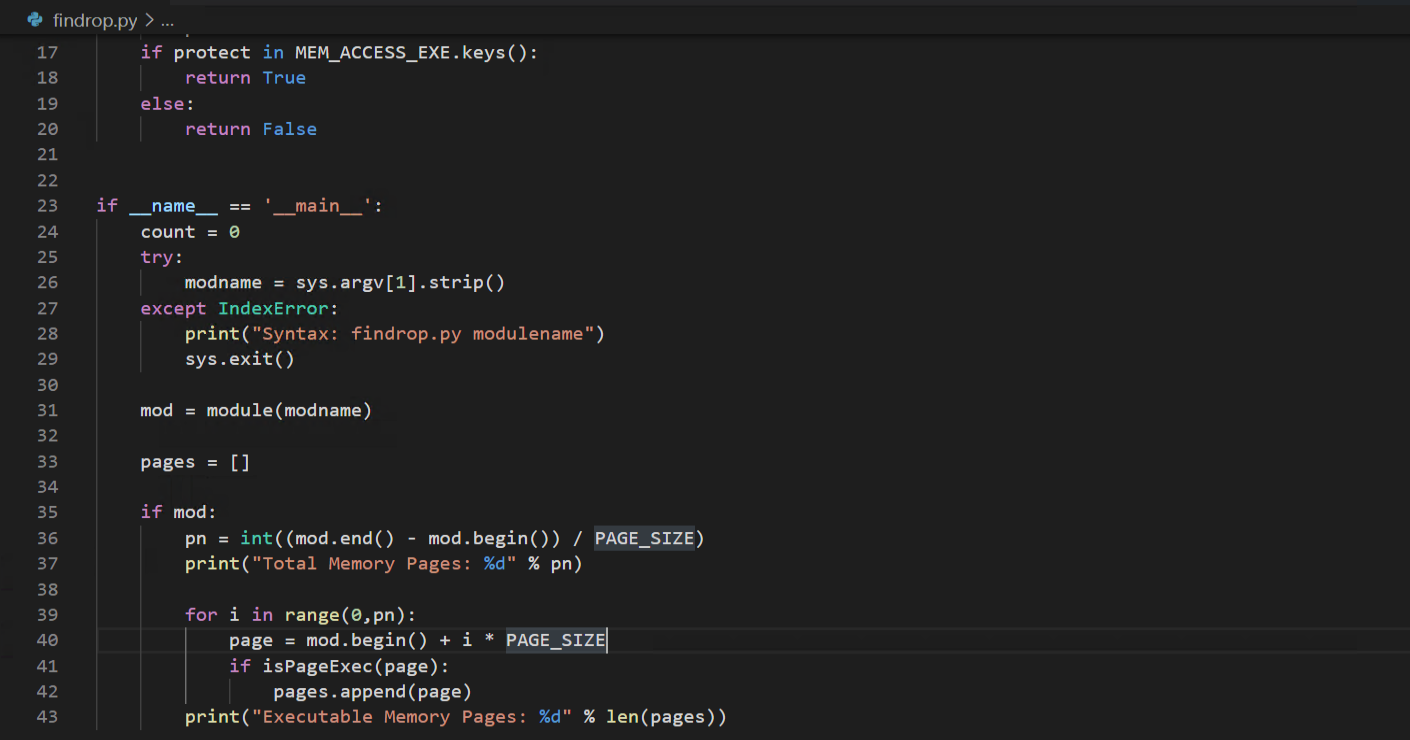Click the "Executable Memory Pages: %d" string
1410x740 pixels.
(x=411, y=717)
